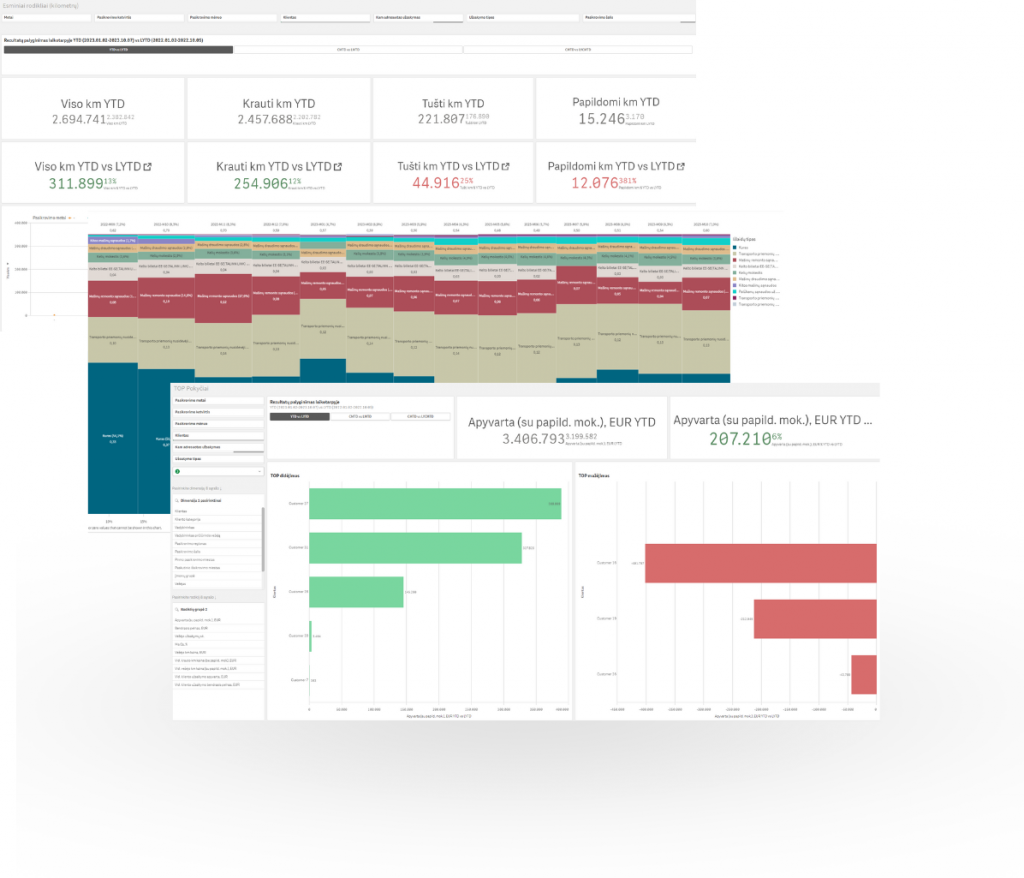1024x878 pixels.
Task: Open external link icon beside Viso km YTD vs LYTD
Action: tap(146, 166)
